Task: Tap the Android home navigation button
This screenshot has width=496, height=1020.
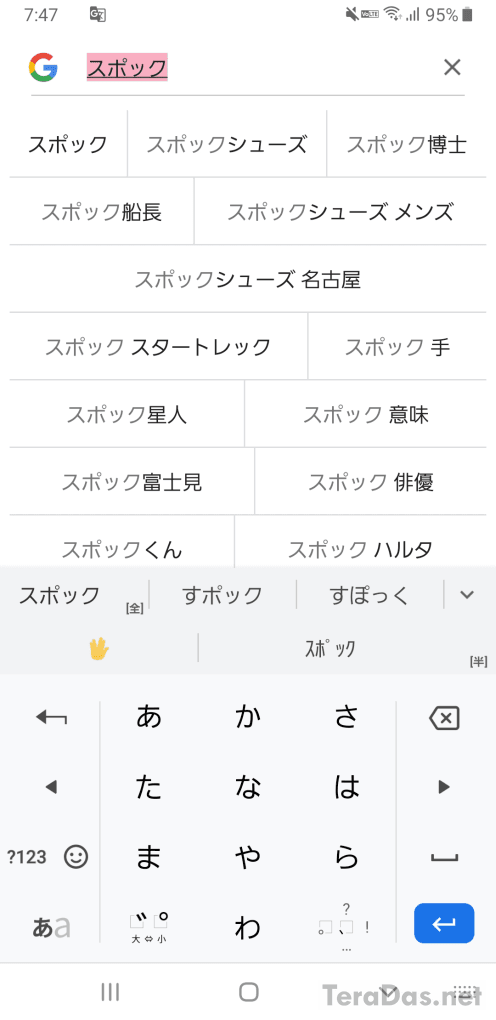Action: [249, 991]
